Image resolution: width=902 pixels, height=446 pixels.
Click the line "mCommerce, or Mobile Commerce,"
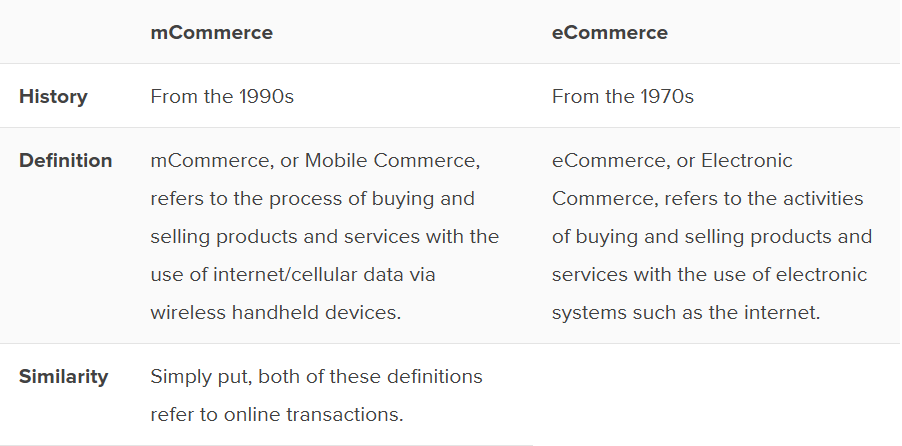click(x=316, y=161)
